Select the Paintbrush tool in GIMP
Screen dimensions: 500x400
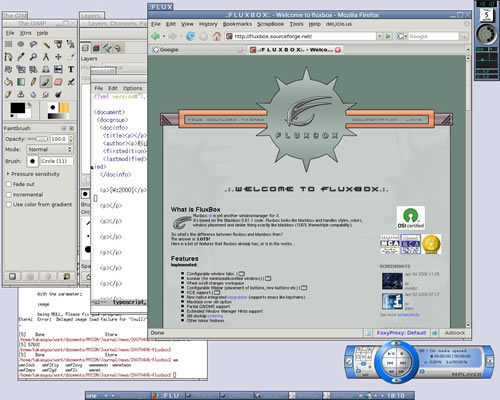(46, 82)
